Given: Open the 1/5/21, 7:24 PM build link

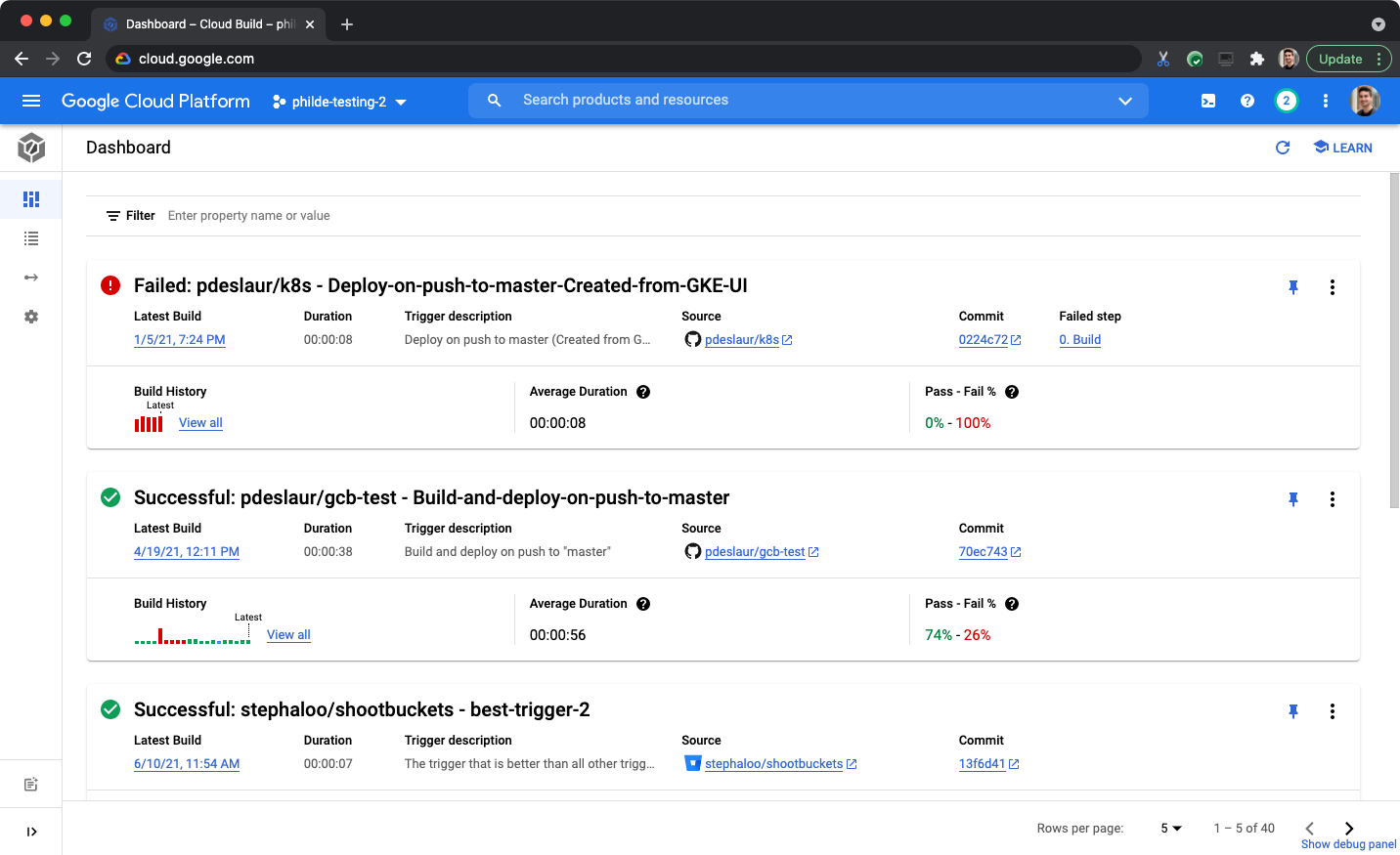Looking at the screenshot, I should (180, 340).
